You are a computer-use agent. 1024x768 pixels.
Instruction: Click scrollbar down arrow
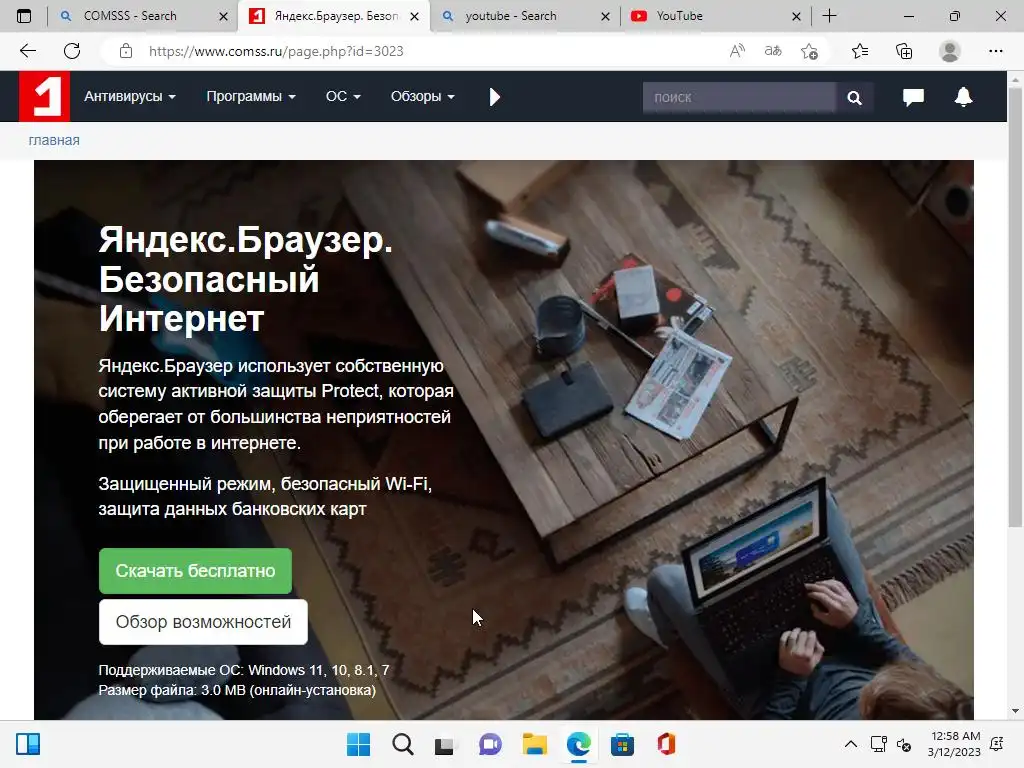[x=1015, y=711]
